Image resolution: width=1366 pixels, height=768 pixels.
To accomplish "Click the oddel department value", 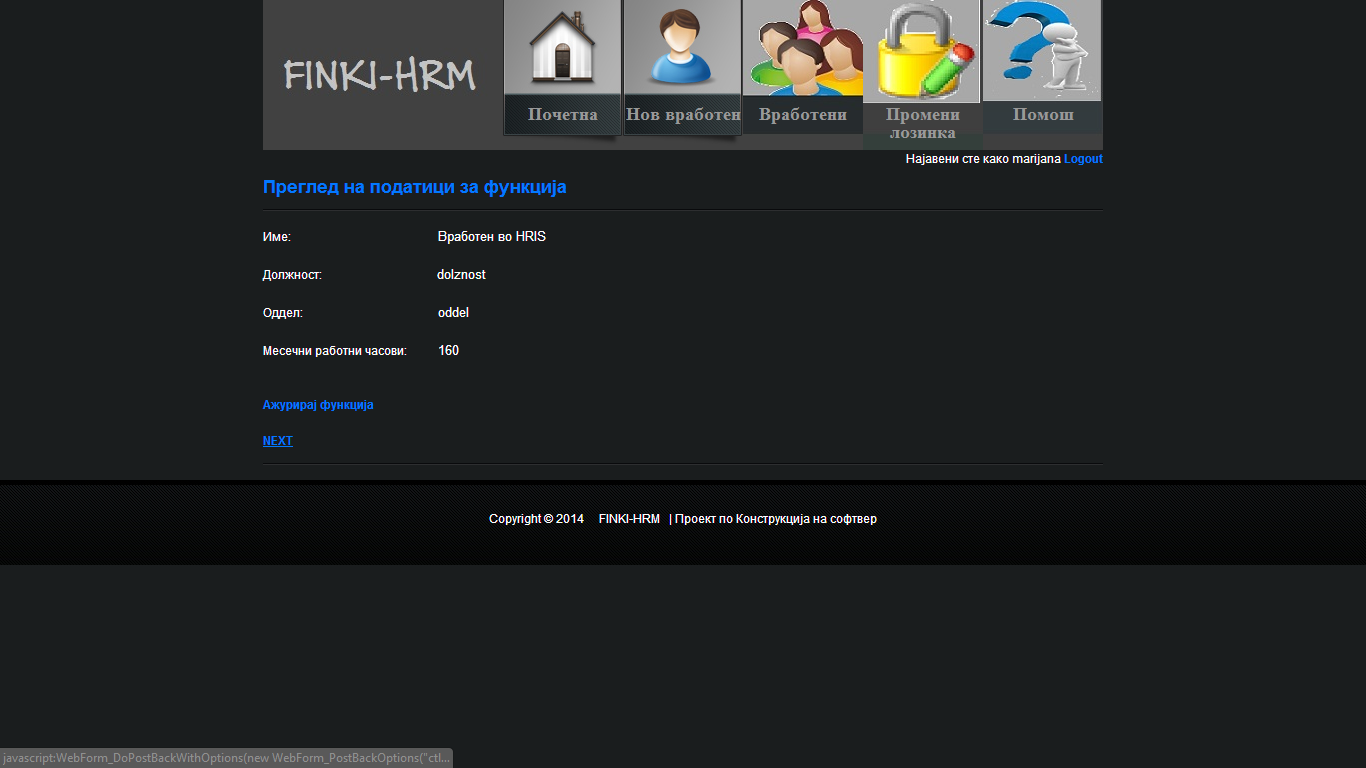I will coord(453,313).
